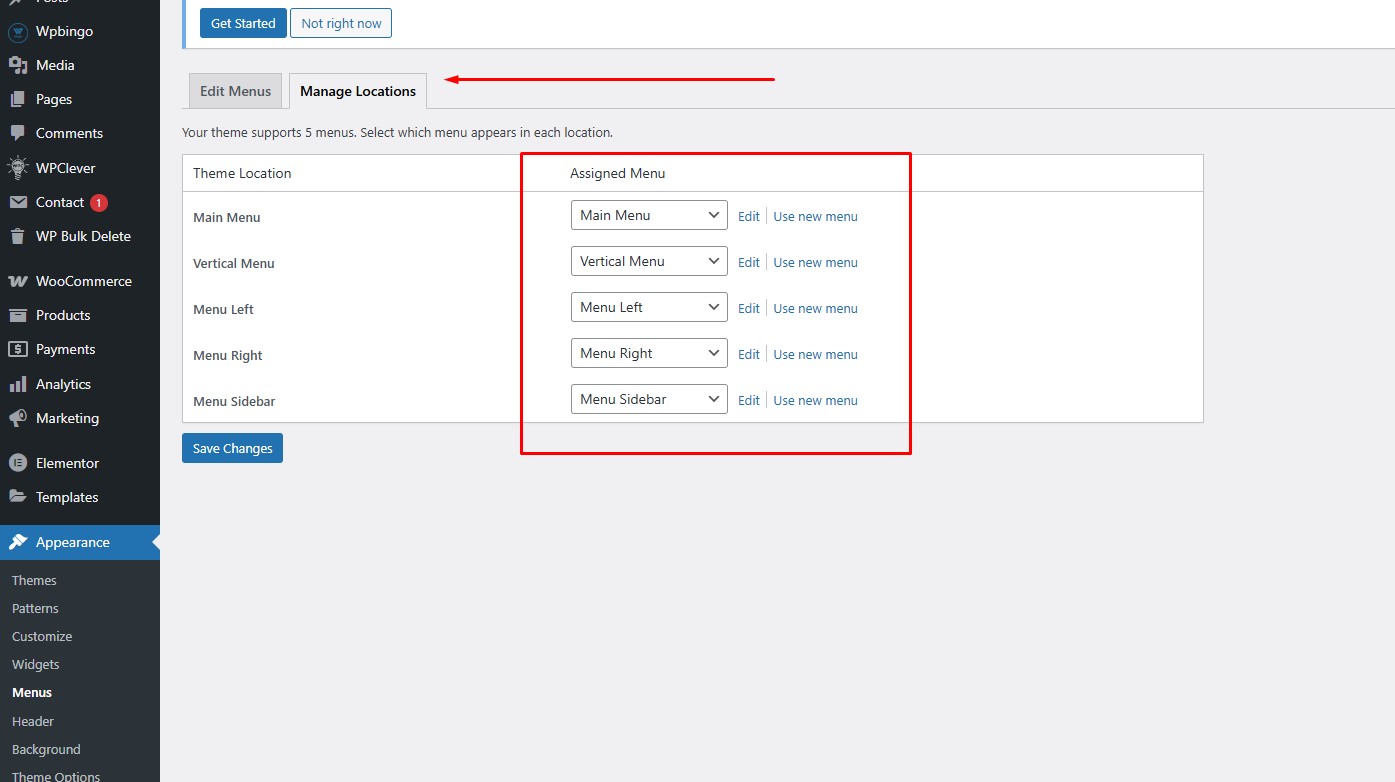Click the Marketing megaphone icon

[x=17, y=418]
